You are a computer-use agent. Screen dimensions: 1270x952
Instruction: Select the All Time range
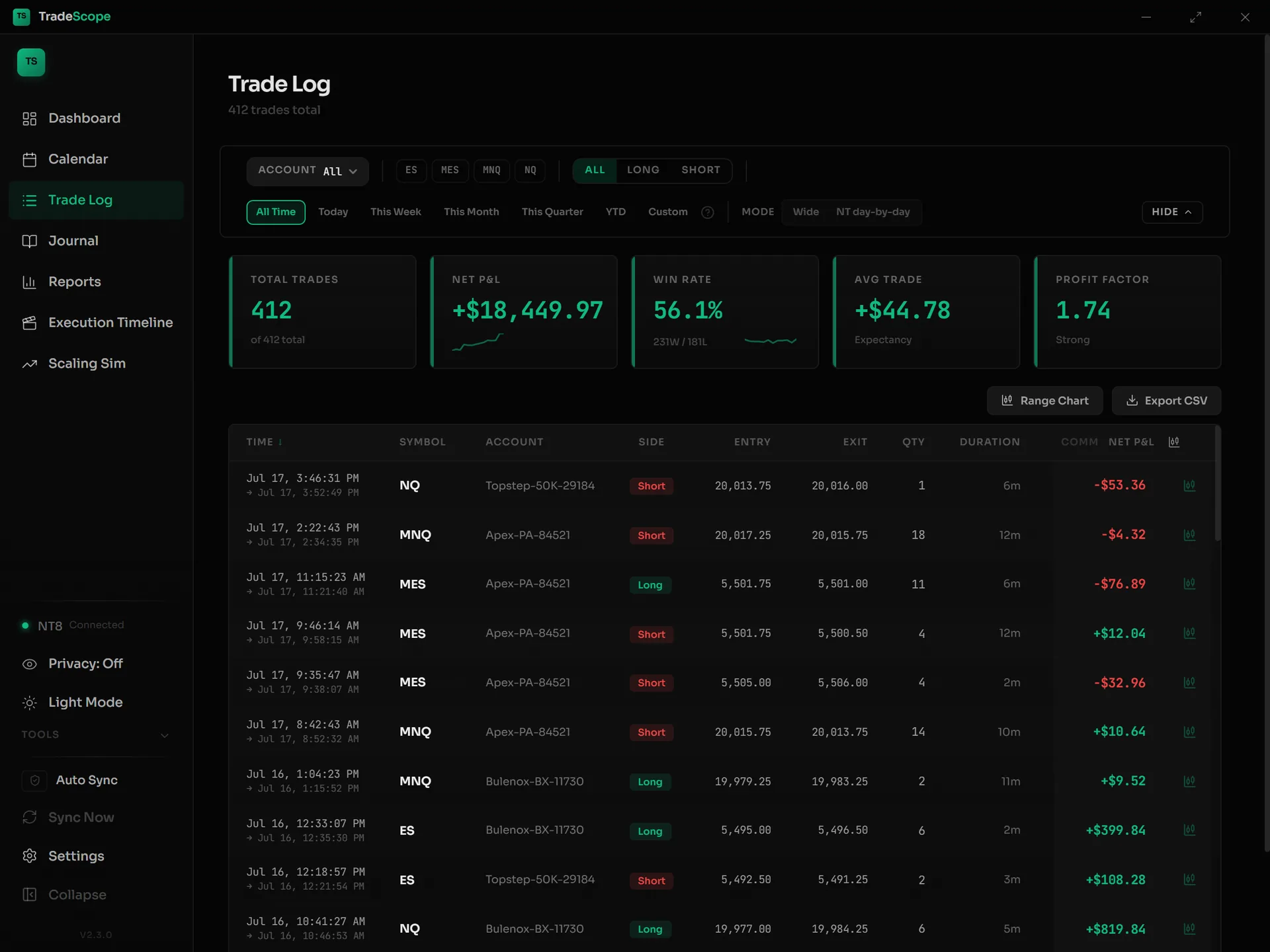coord(276,212)
